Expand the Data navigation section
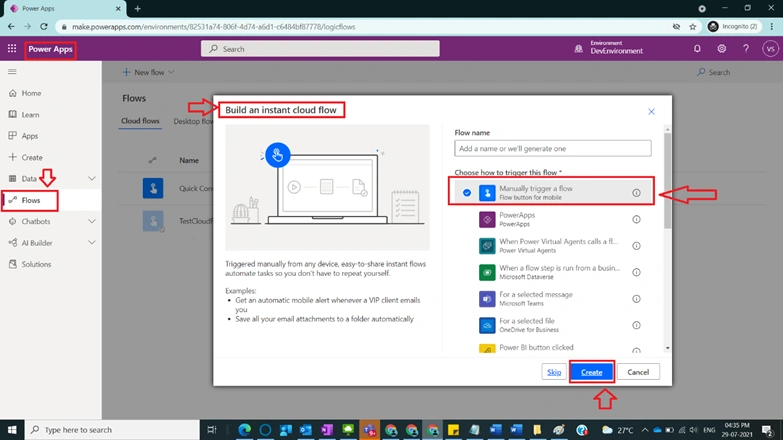The width and height of the screenshot is (783, 440). (x=92, y=178)
